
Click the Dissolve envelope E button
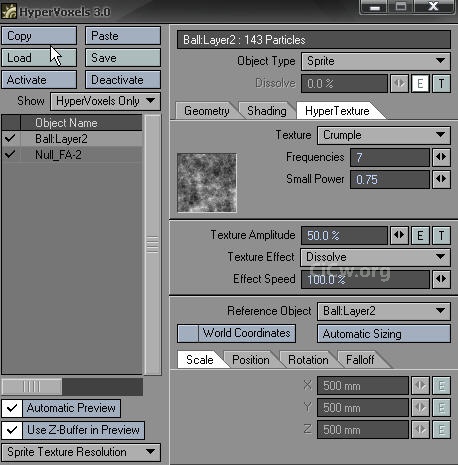click(420, 83)
